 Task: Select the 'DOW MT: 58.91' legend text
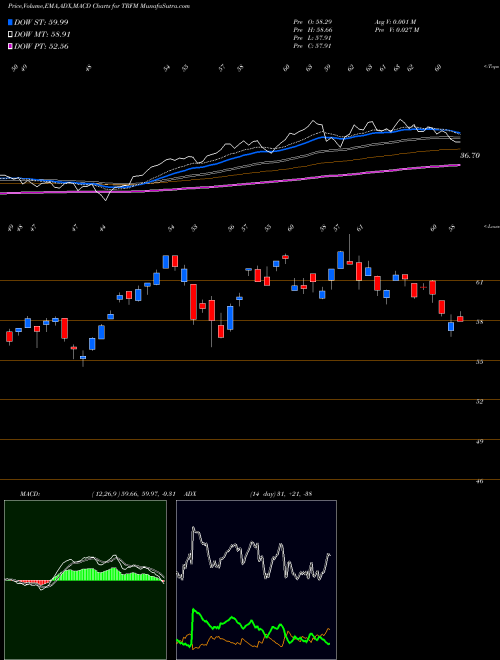[42, 35]
